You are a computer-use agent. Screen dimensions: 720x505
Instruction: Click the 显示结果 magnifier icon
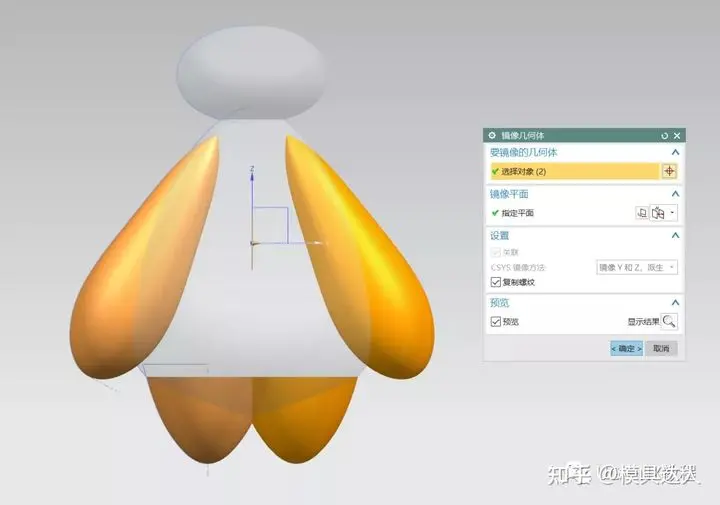click(669, 321)
